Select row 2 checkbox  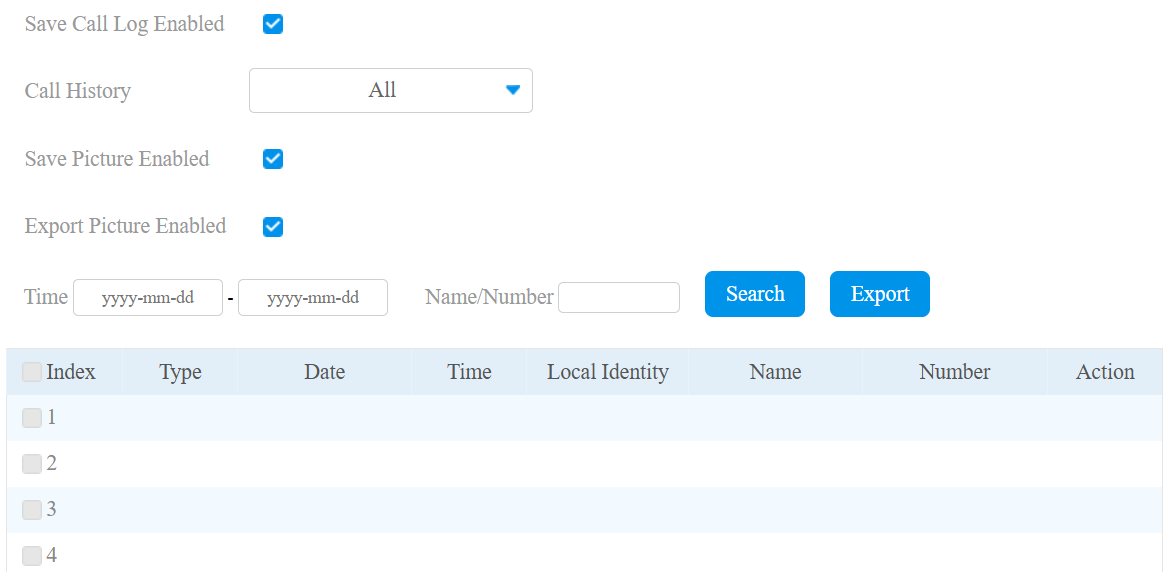pyautogui.click(x=32, y=464)
